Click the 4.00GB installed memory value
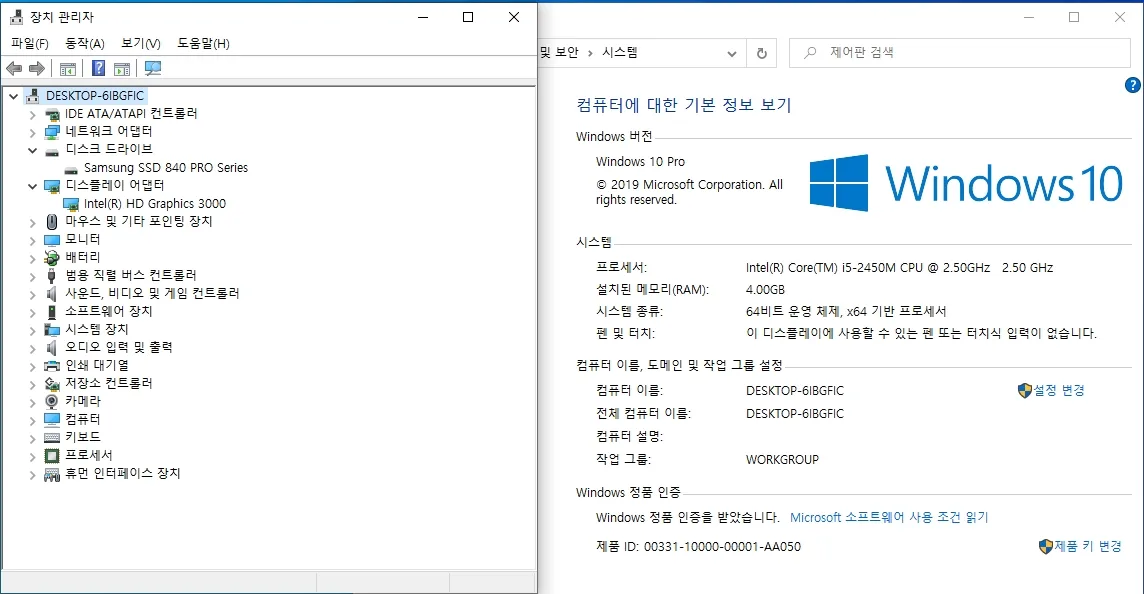 coord(765,290)
